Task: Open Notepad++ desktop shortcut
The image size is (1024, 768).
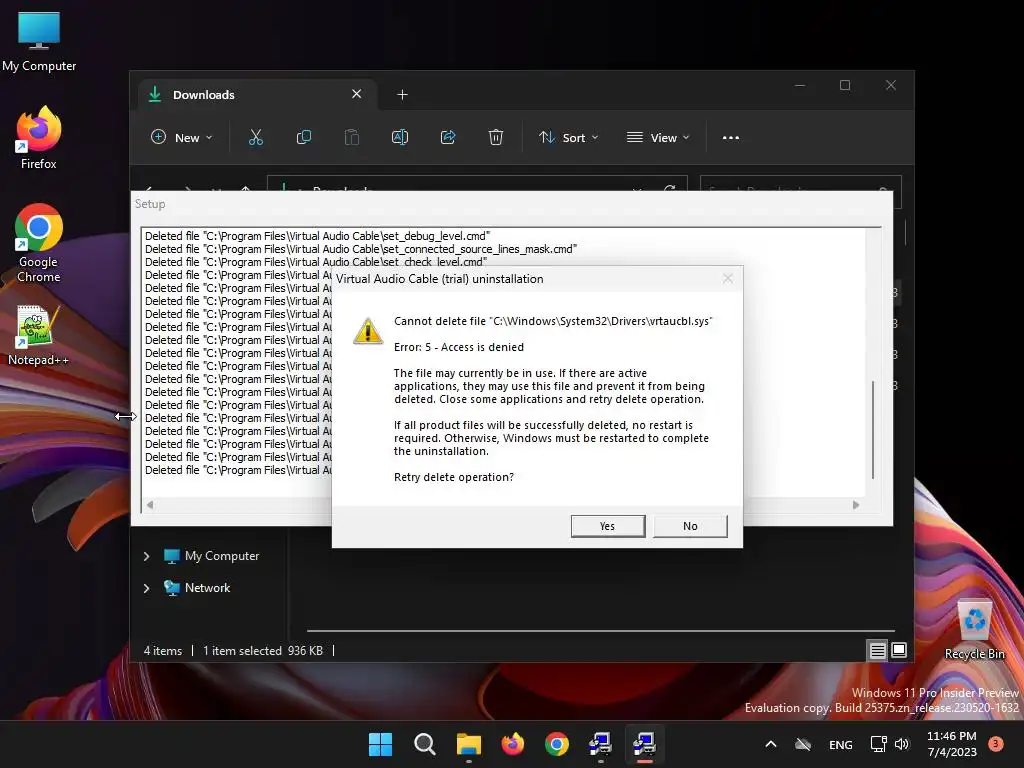Action: [x=38, y=335]
